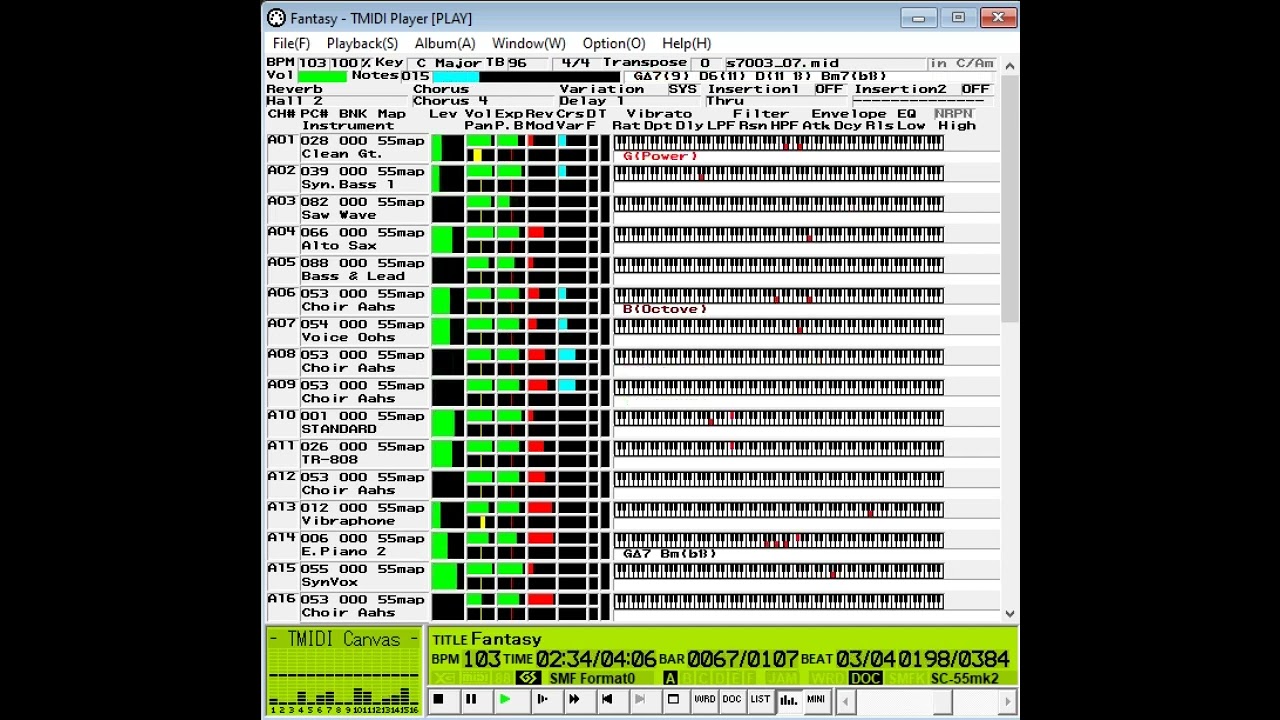
Task: Click the TMIDI Player title bar icon
Action: point(277,18)
